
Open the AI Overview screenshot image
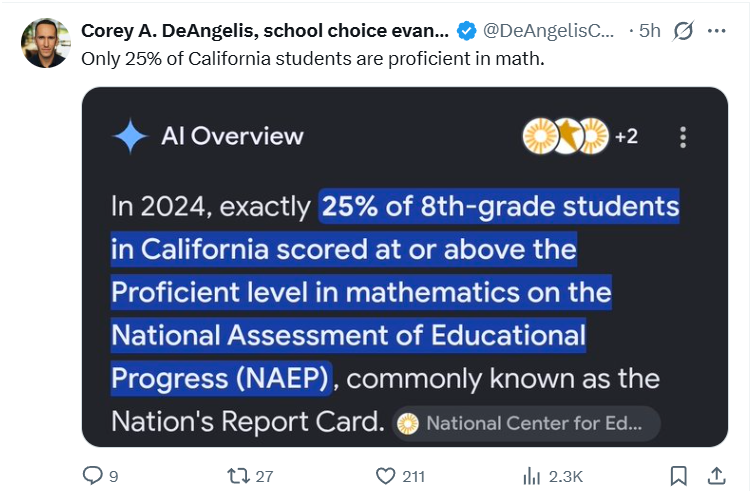405,267
